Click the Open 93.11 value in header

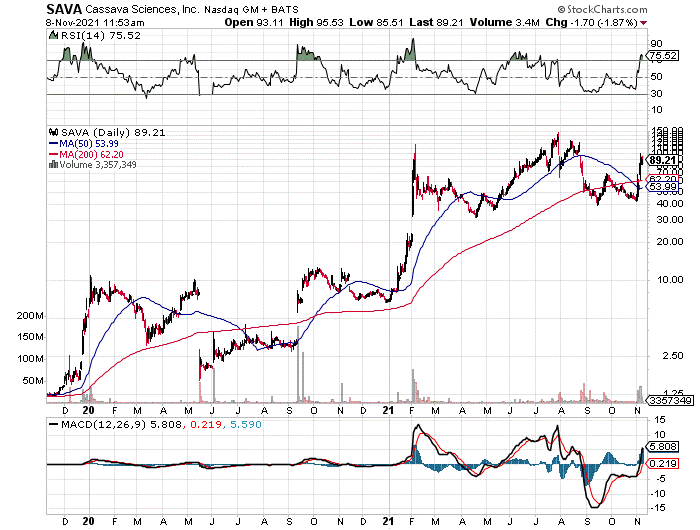click(254, 22)
